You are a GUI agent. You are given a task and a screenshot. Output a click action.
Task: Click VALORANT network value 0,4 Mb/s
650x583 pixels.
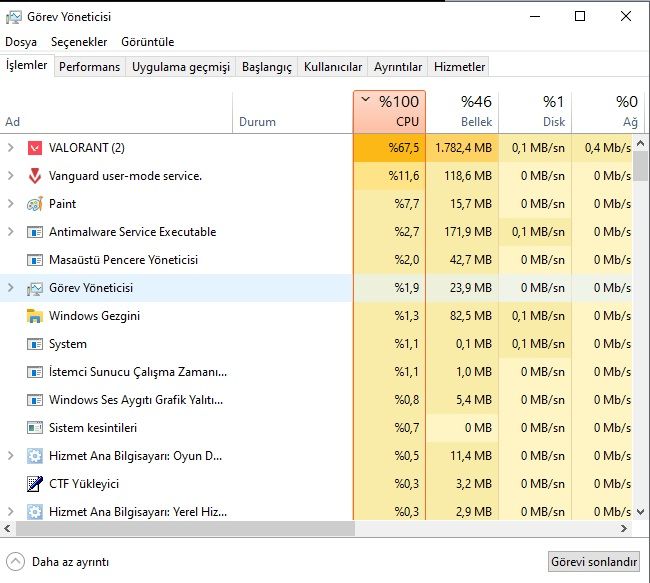[x=608, y=148]
